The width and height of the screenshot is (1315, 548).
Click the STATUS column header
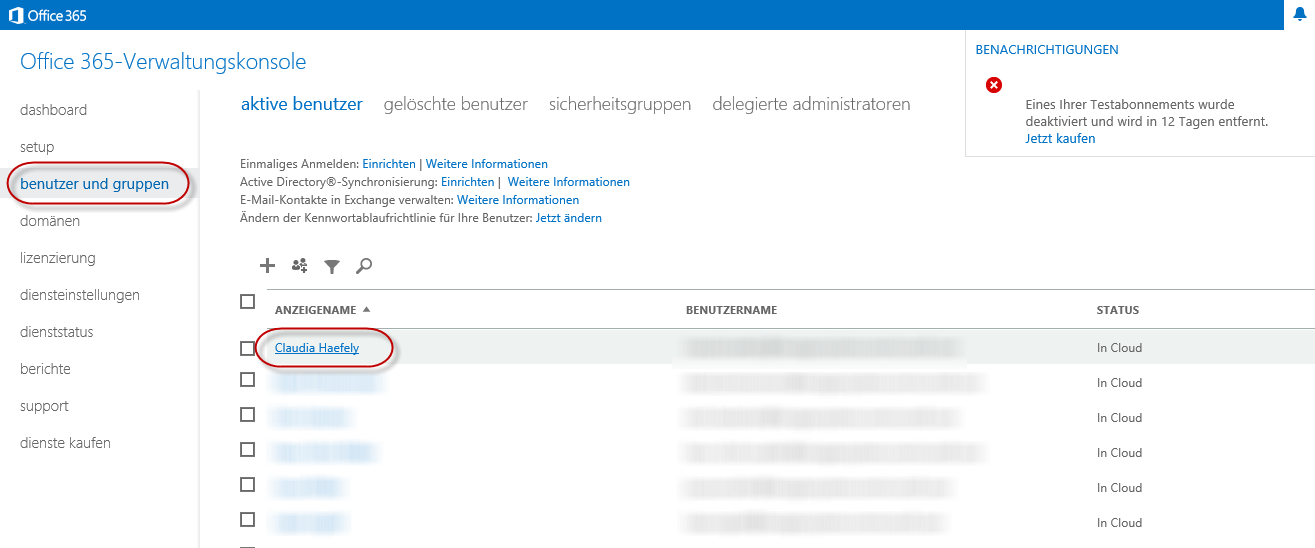(1118, 310)
